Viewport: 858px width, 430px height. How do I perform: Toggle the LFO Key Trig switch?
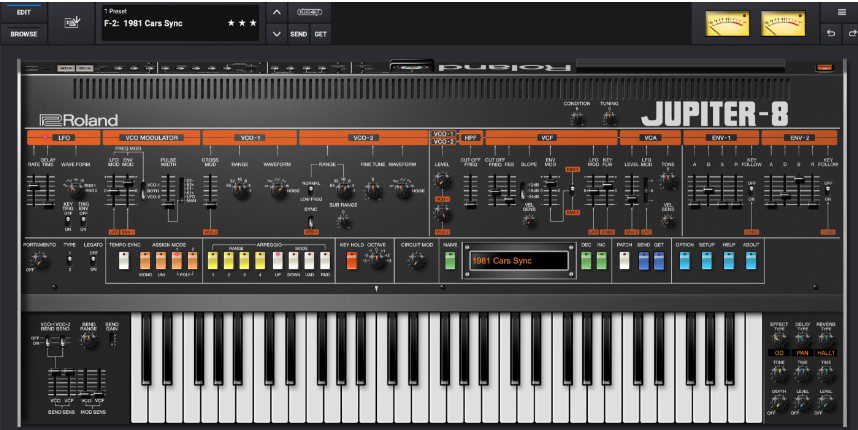point(68,220)
